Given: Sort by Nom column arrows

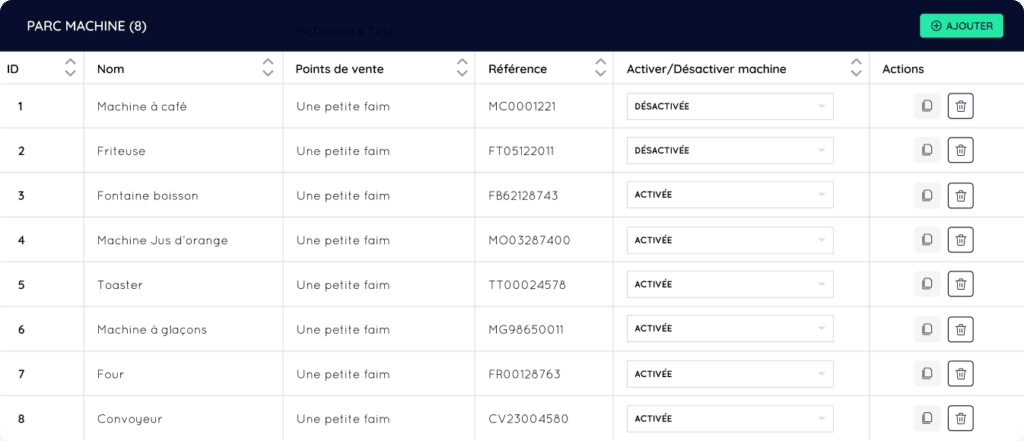Looking at the screenshot, I should (268, 68).
